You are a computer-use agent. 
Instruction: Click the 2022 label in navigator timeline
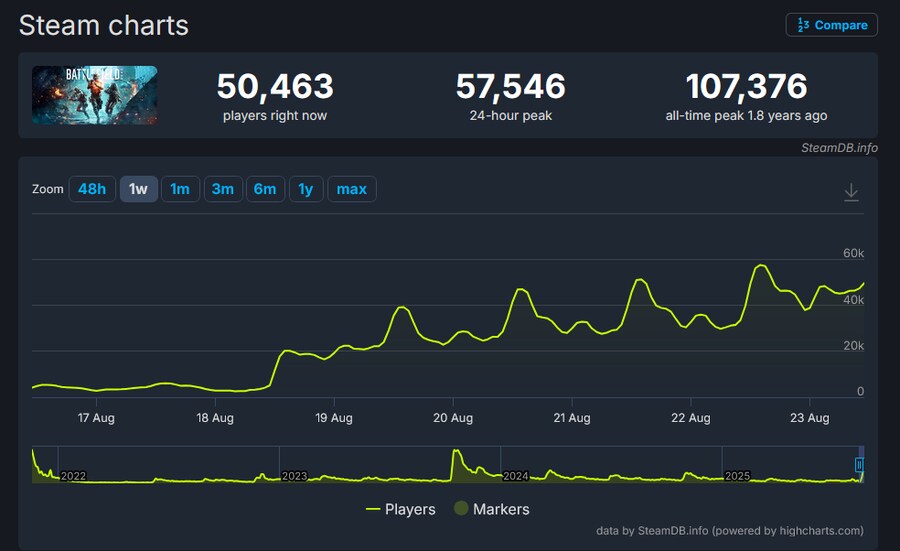click(73, 476)
